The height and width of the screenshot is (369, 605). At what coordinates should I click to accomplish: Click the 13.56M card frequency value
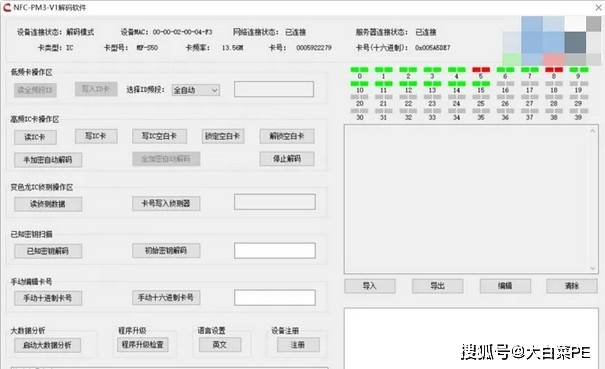coord(232,48)
